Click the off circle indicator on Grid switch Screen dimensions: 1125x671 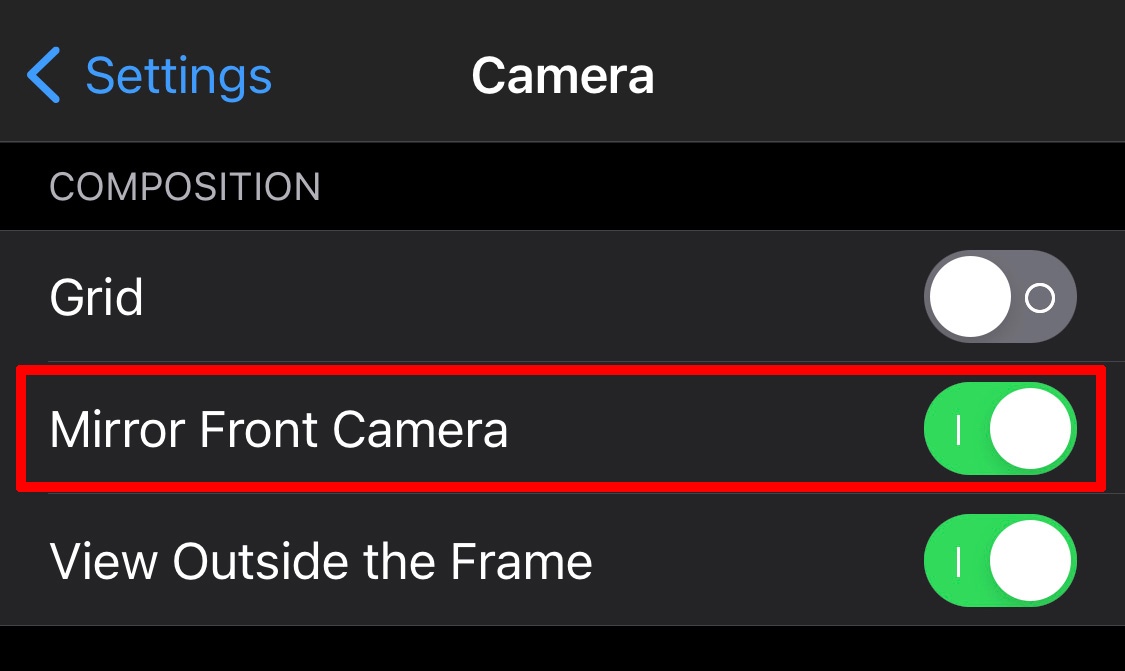[1041, 298]
